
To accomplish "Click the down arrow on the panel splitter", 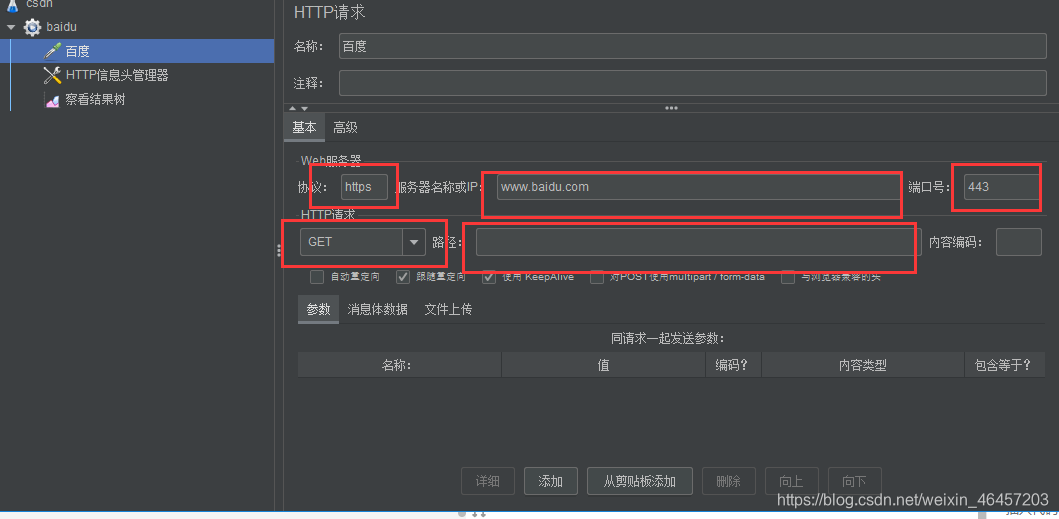I will pyautogui.click(x=304, y=108).
